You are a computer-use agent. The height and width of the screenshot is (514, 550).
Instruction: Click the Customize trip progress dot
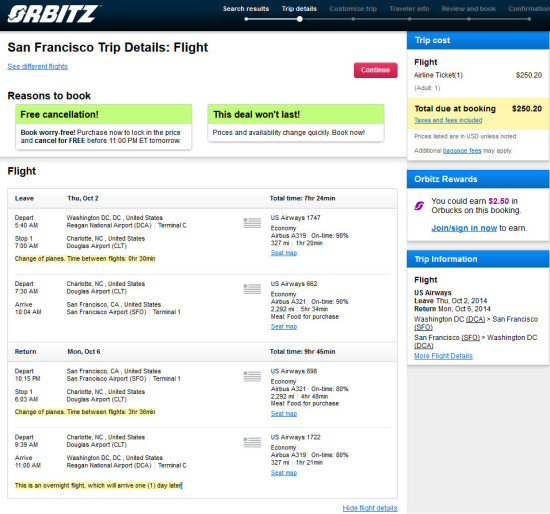[353, 19]
